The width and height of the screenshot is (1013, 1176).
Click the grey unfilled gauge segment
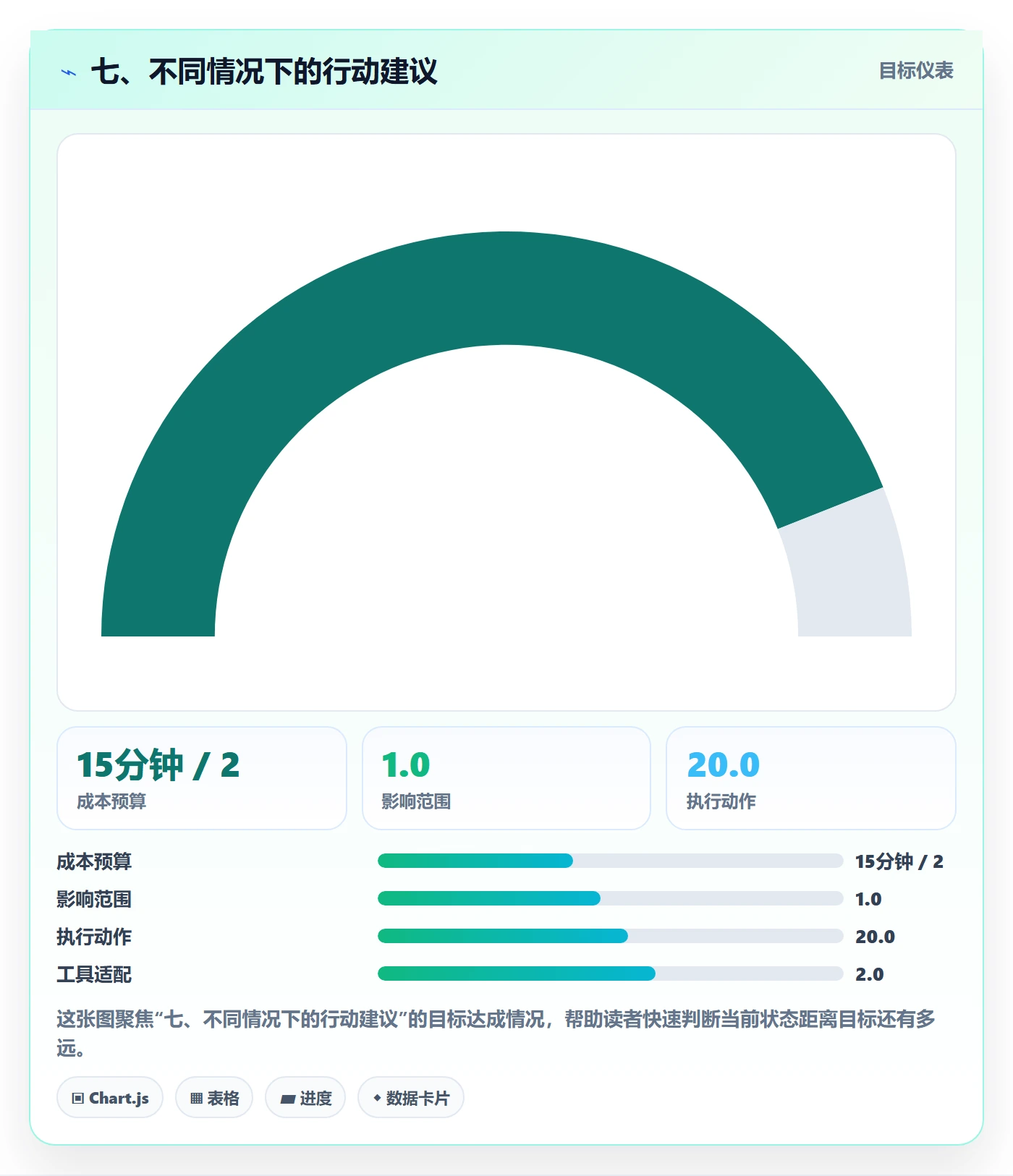click(850, 571)
